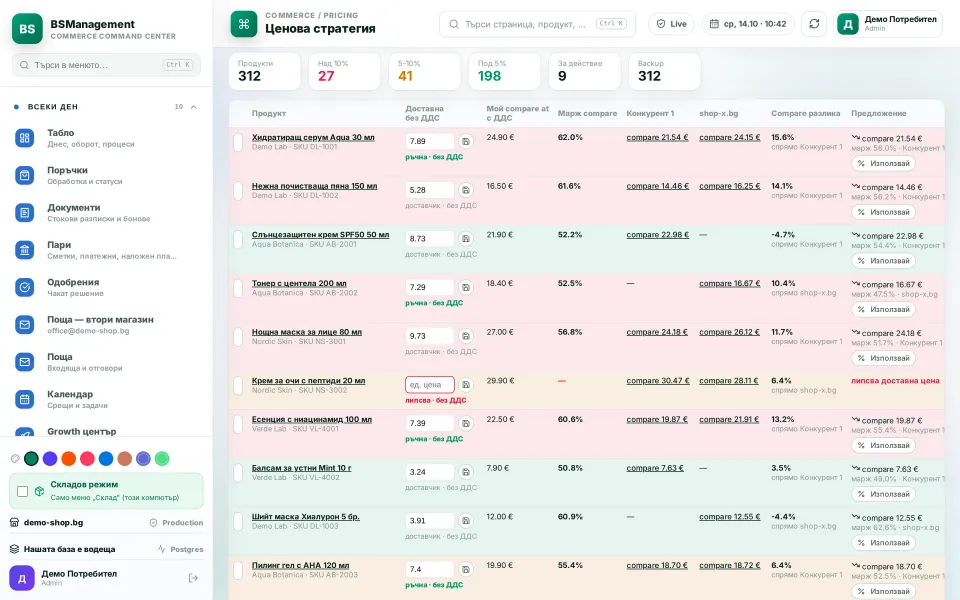Click the pricing command icon by Ценова стратегия
960x600 pixels.
tap(244, 24)
